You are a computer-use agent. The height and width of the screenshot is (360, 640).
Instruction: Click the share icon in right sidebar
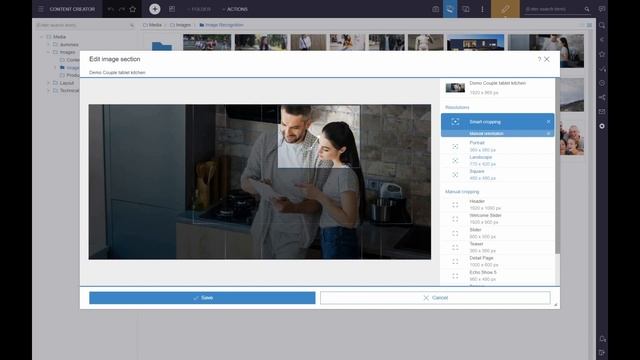[602, 97]
